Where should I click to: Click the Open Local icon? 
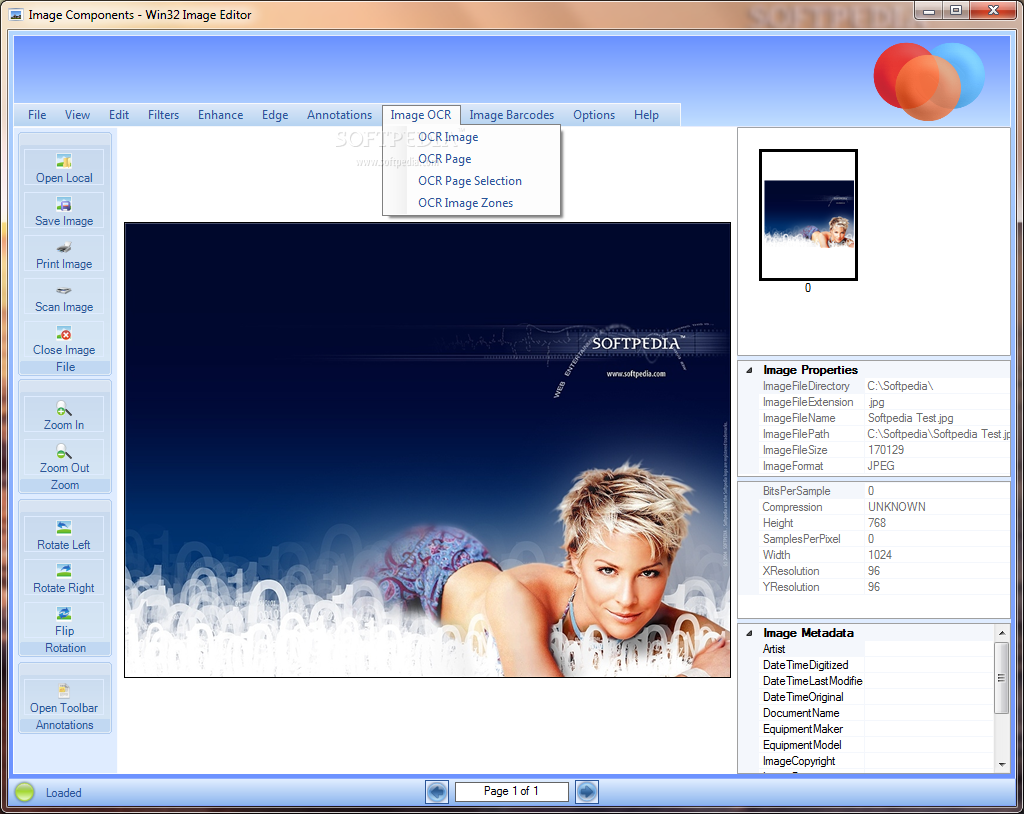point(64,161)
